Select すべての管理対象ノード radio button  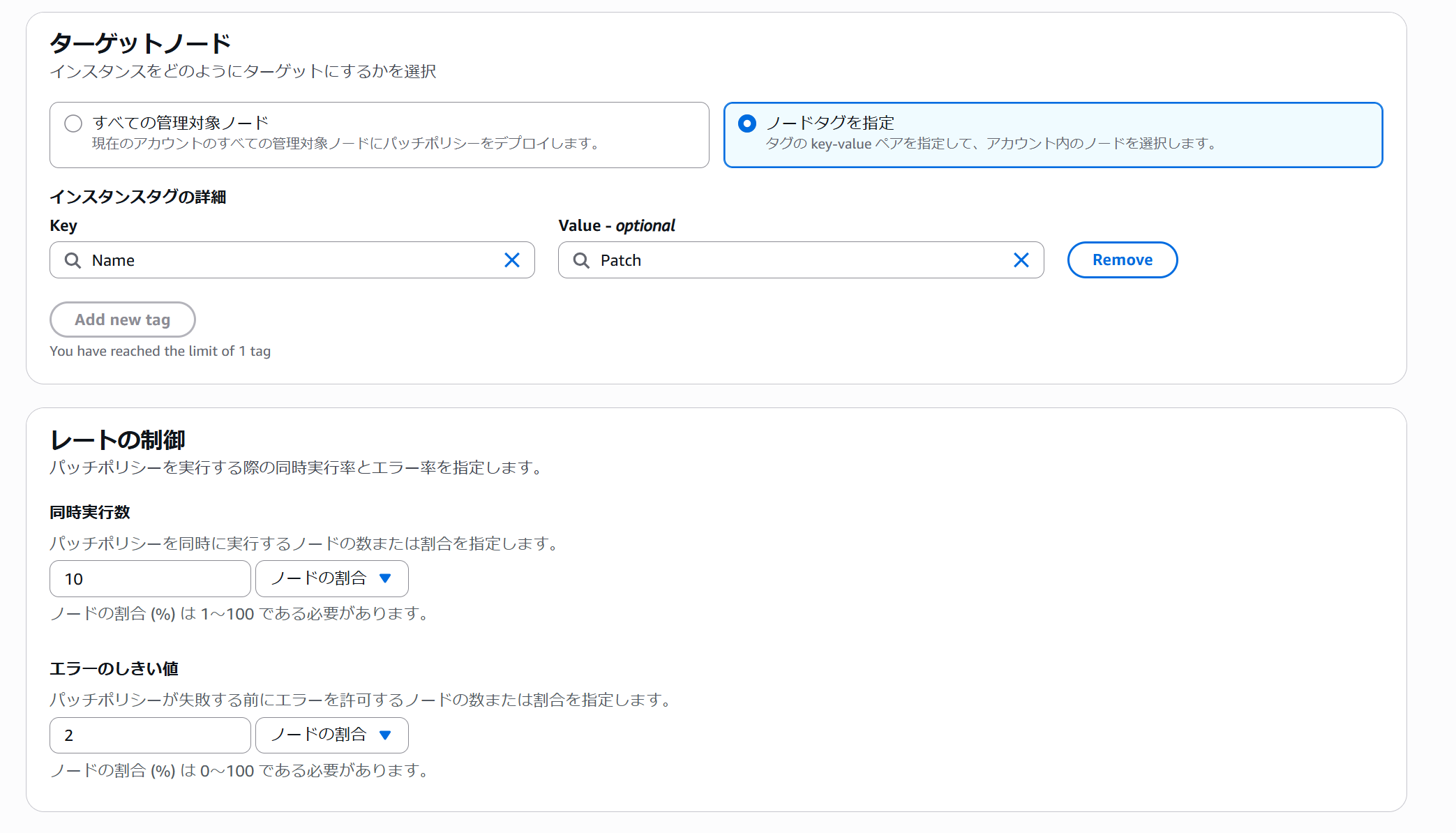[73, 123]
